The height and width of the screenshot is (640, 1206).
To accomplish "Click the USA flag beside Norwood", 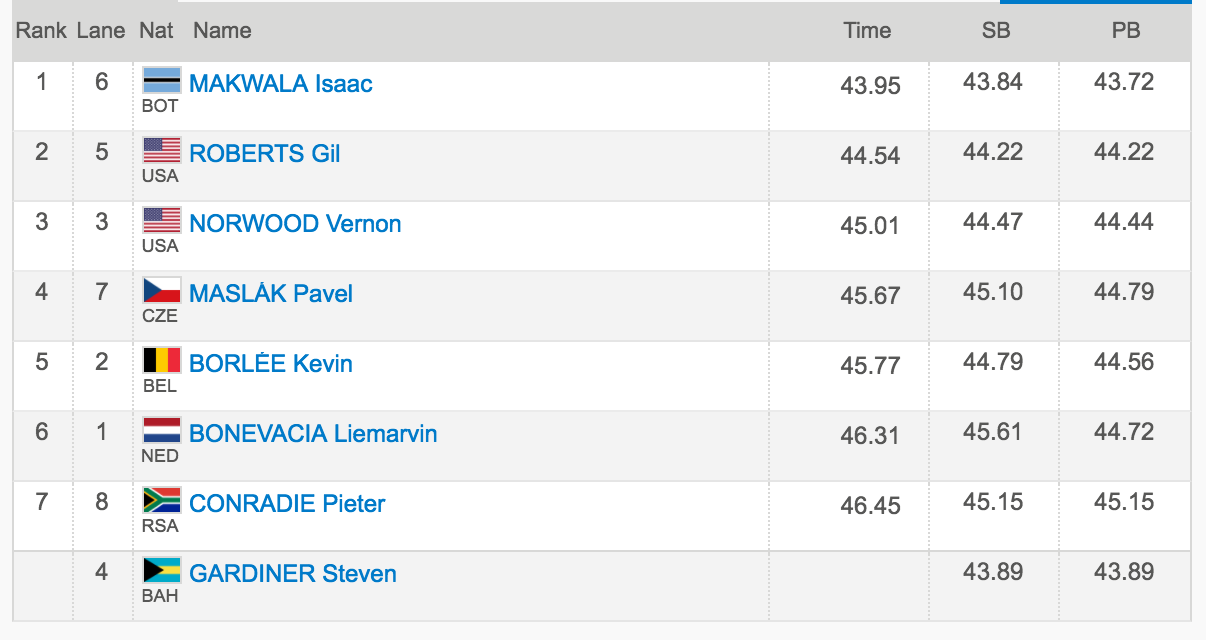I will click(x=162, y=220).
